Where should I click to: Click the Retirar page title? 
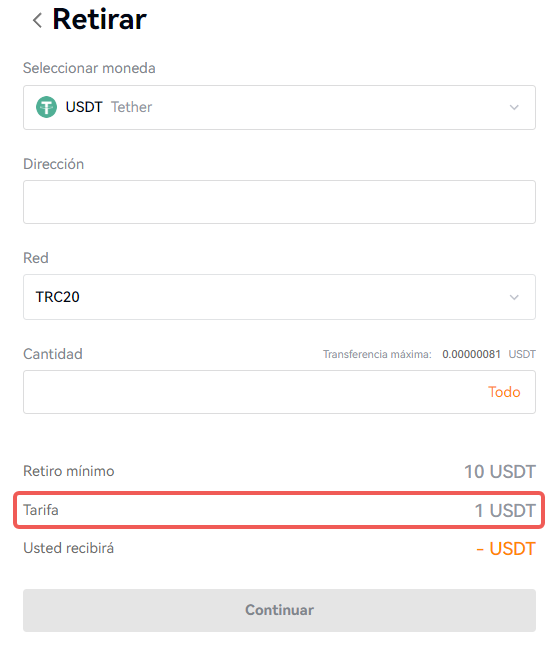click(x=100, y=19)
